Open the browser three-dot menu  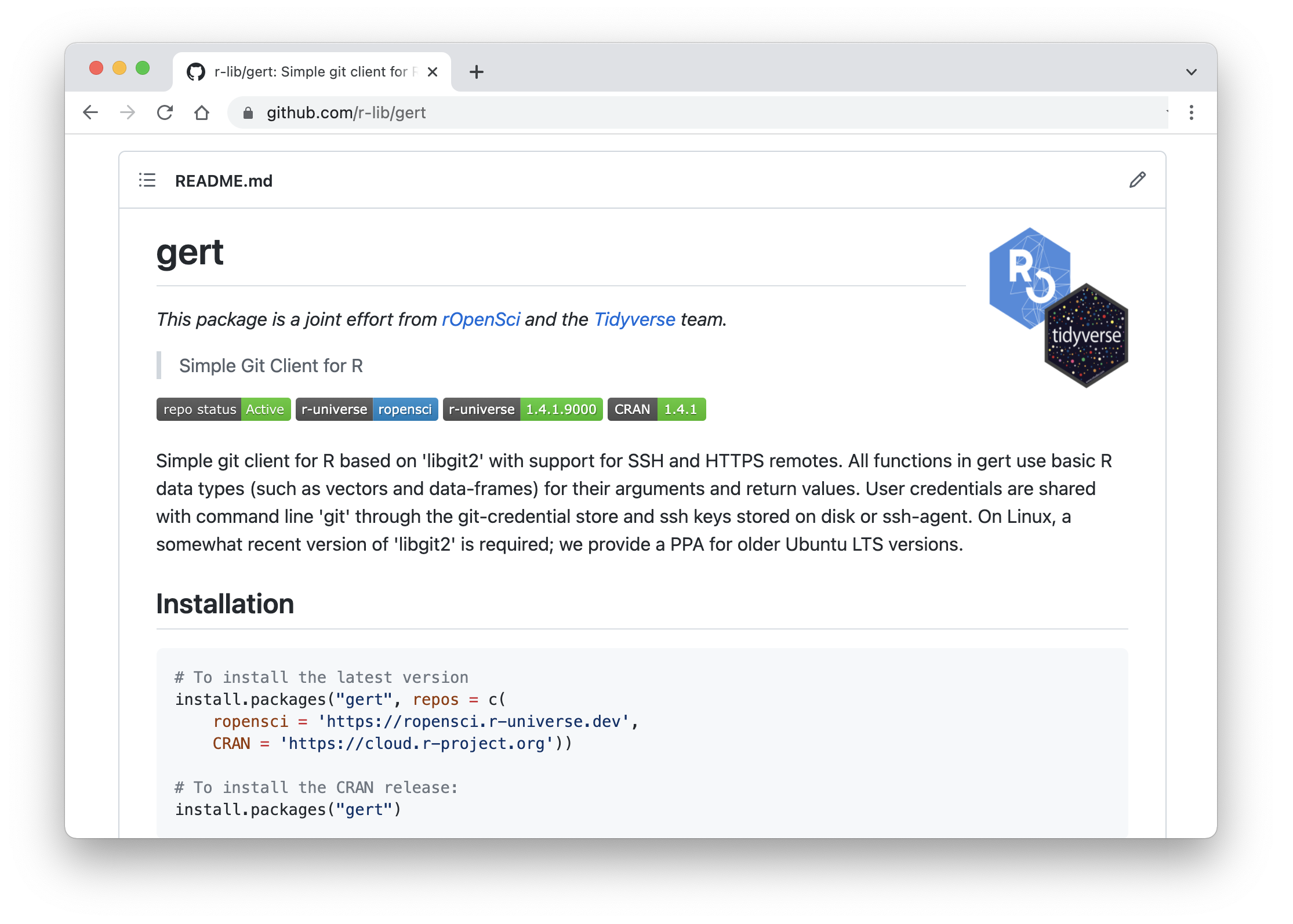[x=1192, y=112]
